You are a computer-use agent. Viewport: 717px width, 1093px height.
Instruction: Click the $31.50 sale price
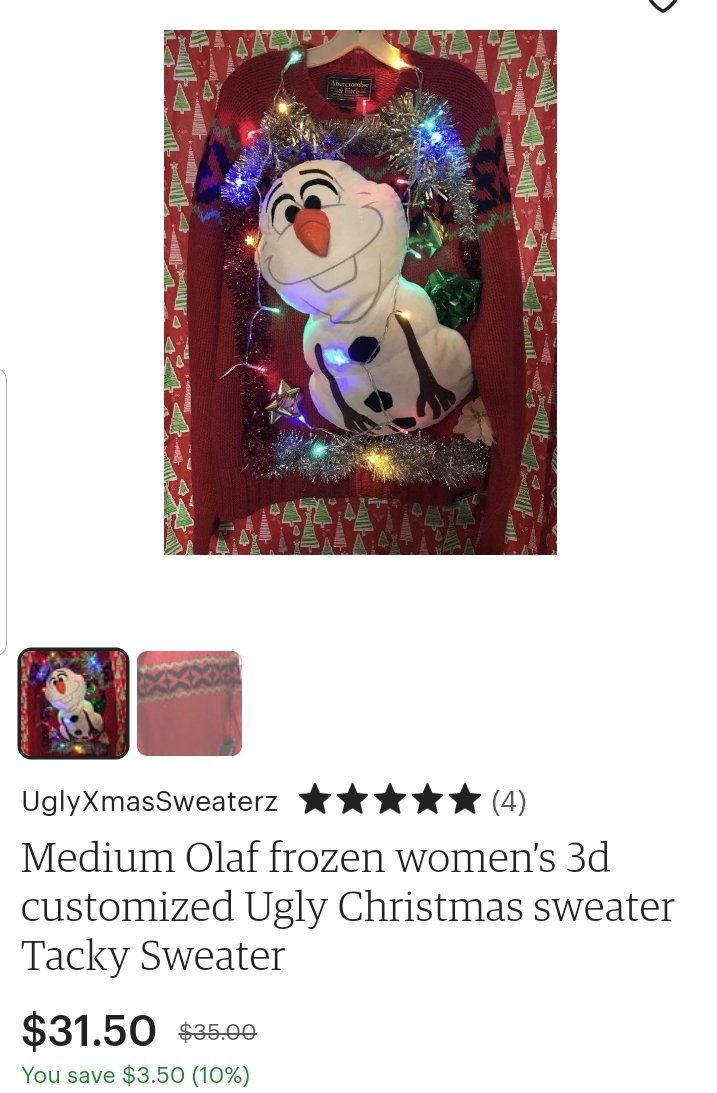point(89,1030)
